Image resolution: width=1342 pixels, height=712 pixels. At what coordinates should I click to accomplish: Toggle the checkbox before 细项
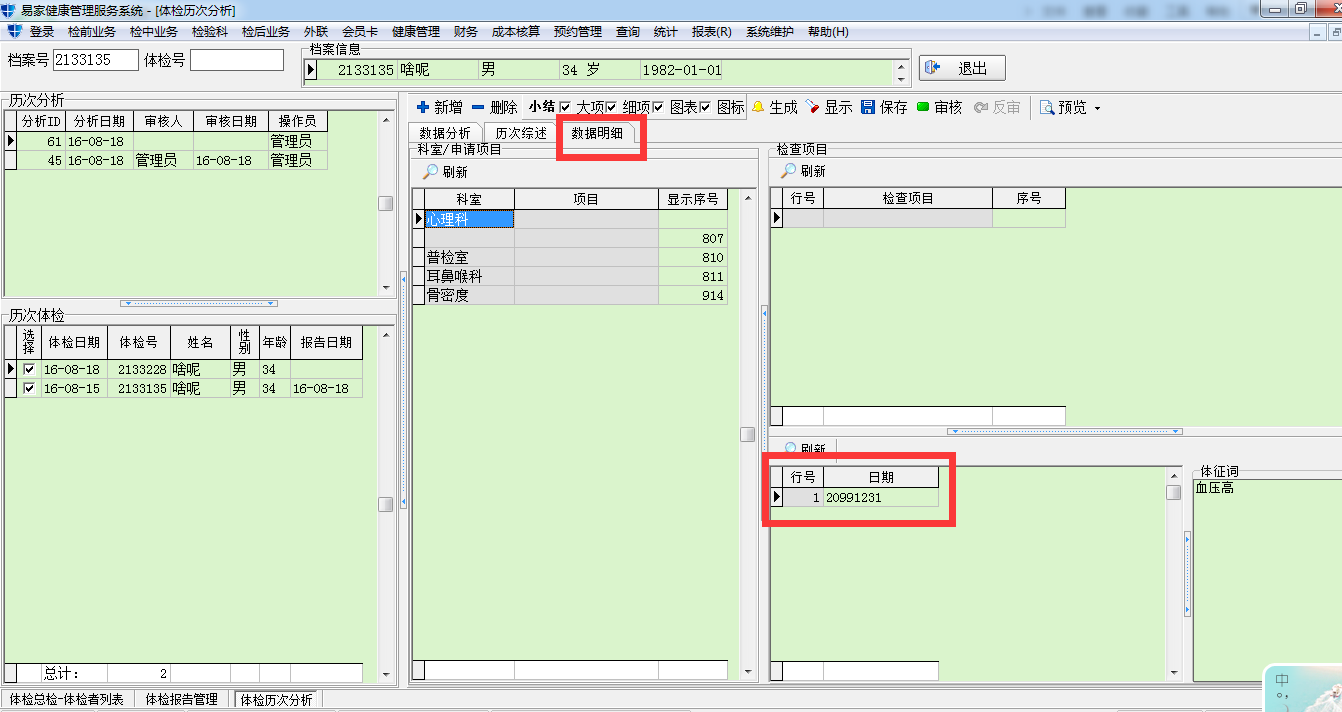(x=611, y=107)
